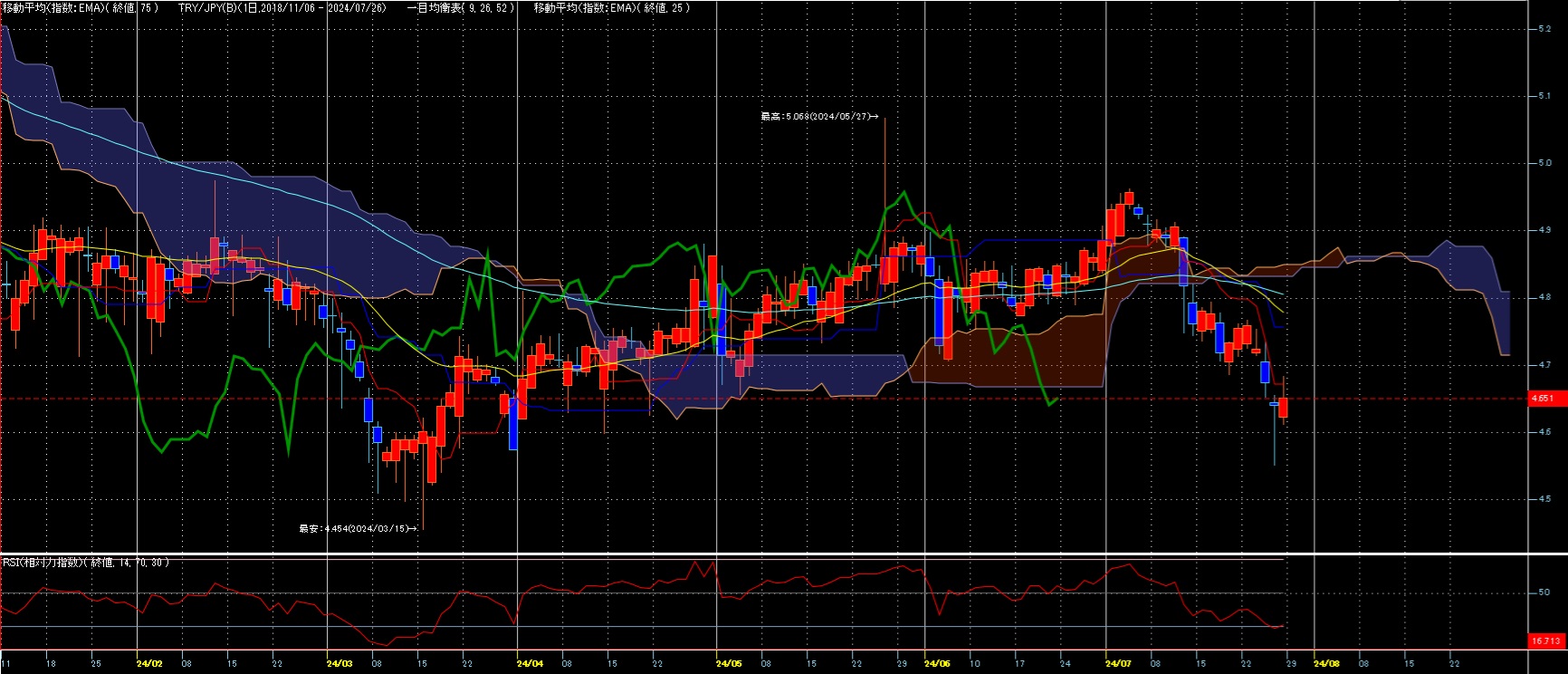Click the 50 level on RSI axis

(1544, 592)
